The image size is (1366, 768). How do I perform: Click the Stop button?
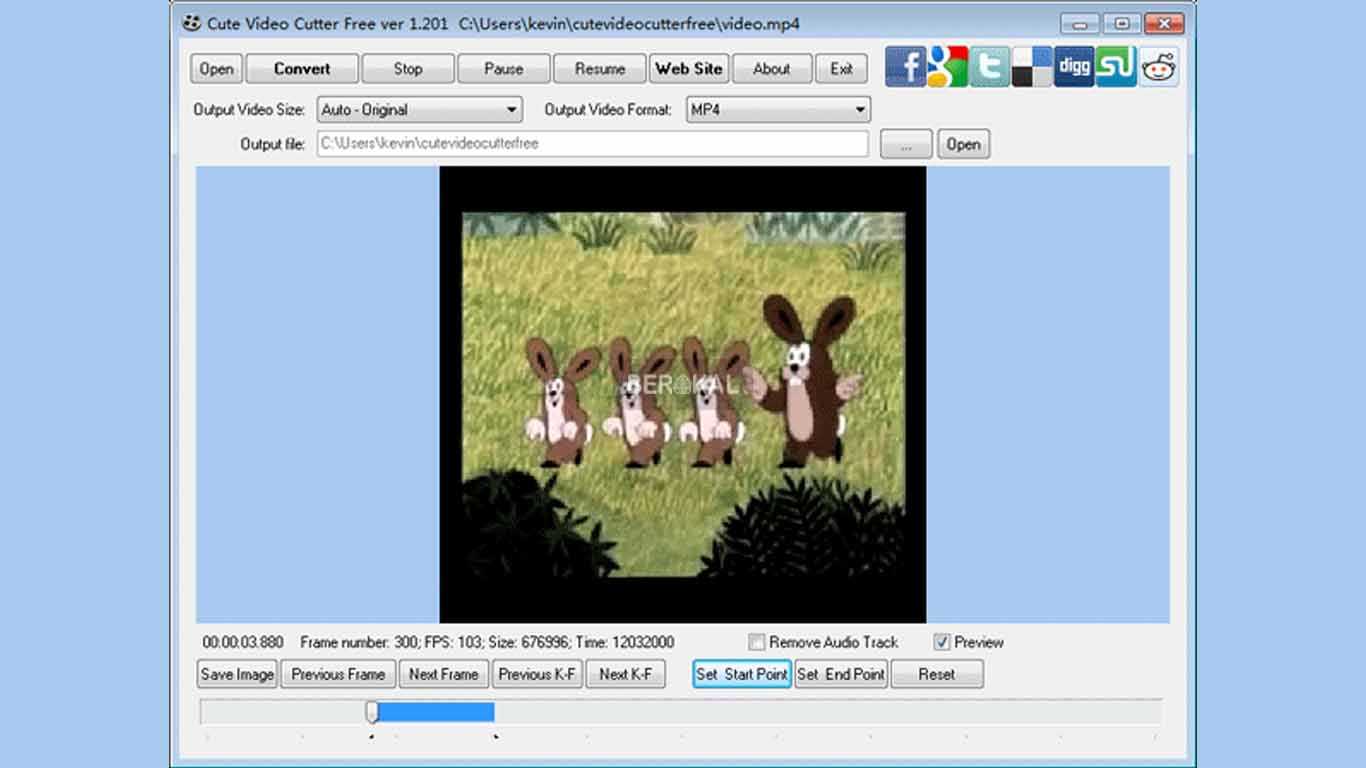point(408,69)
